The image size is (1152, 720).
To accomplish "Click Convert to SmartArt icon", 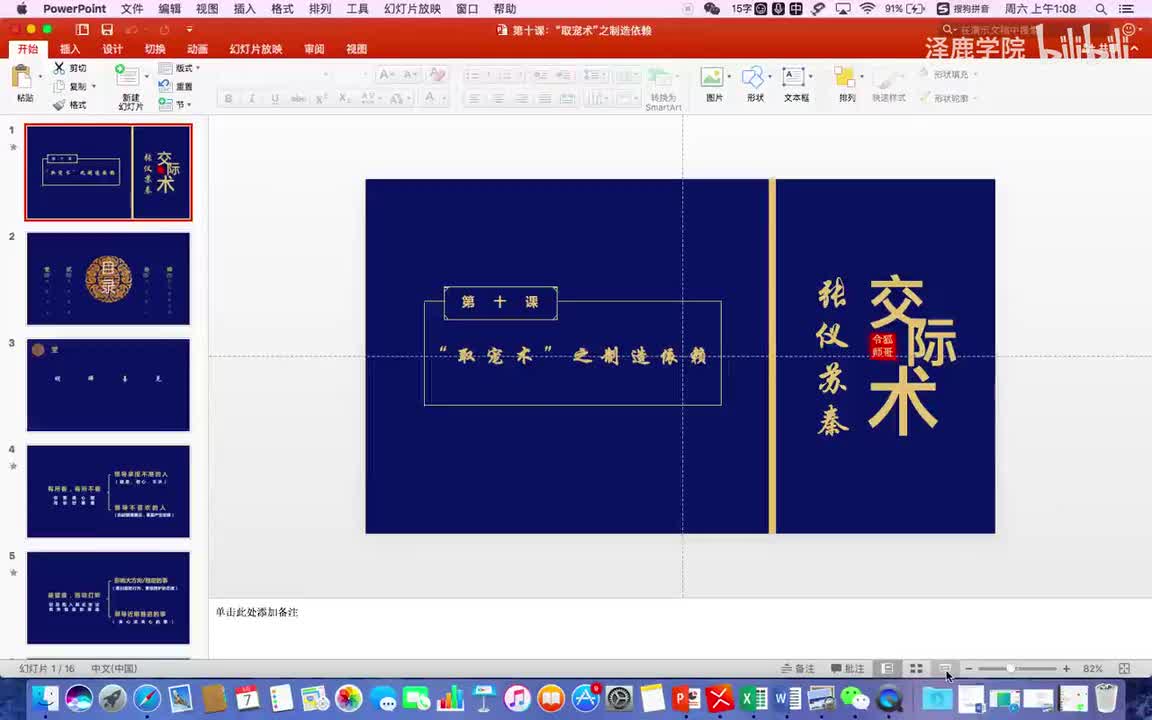I will [x=660, y=77].
